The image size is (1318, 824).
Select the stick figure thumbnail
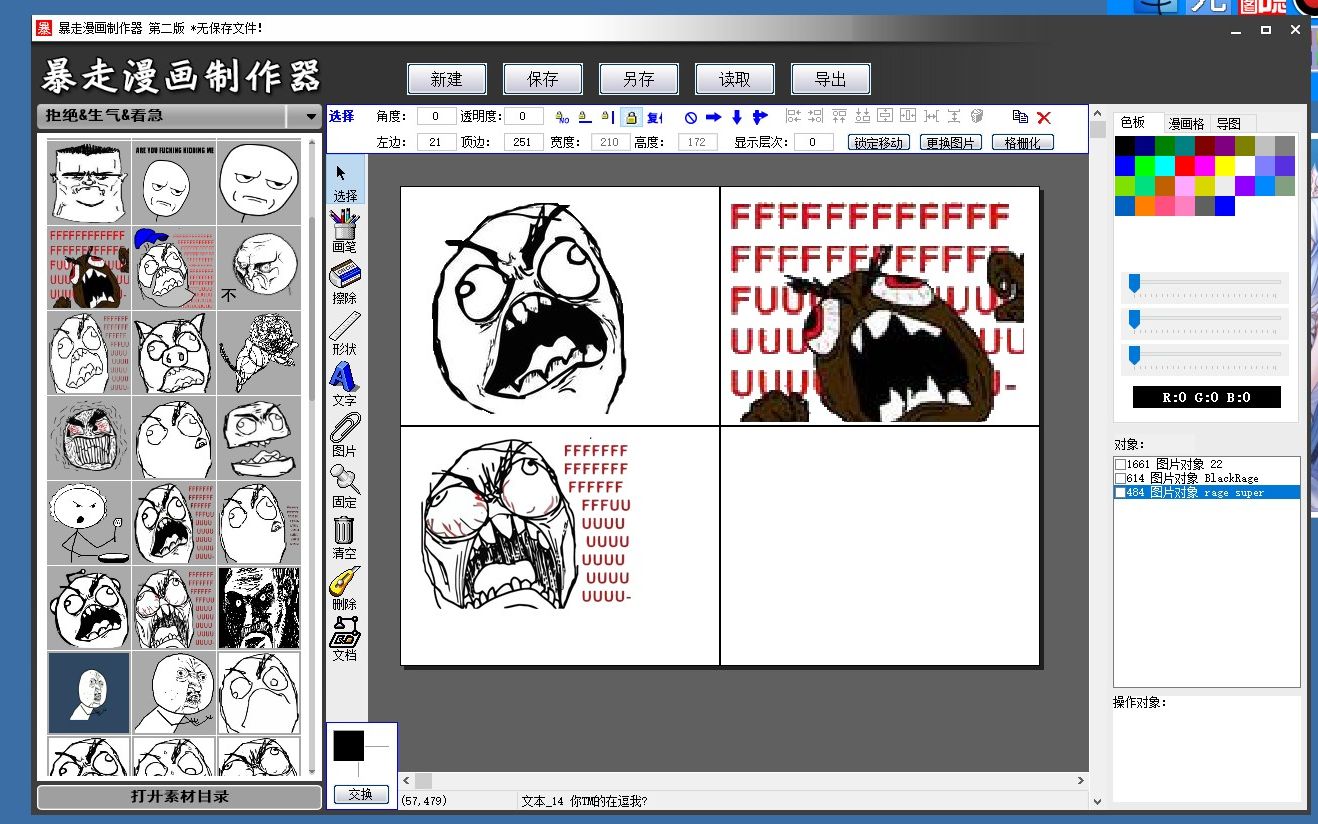[89, 523]
